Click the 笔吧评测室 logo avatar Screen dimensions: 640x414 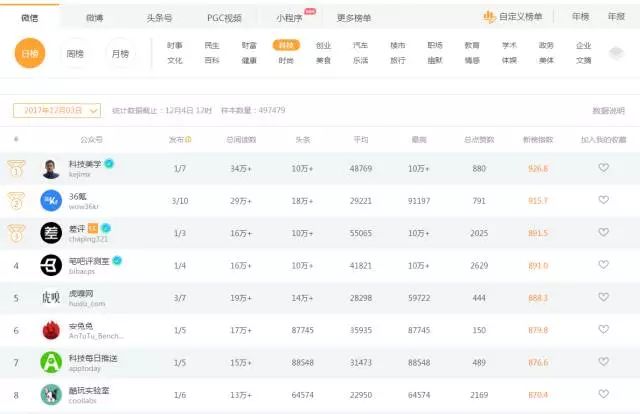click(x=51, y=265)
